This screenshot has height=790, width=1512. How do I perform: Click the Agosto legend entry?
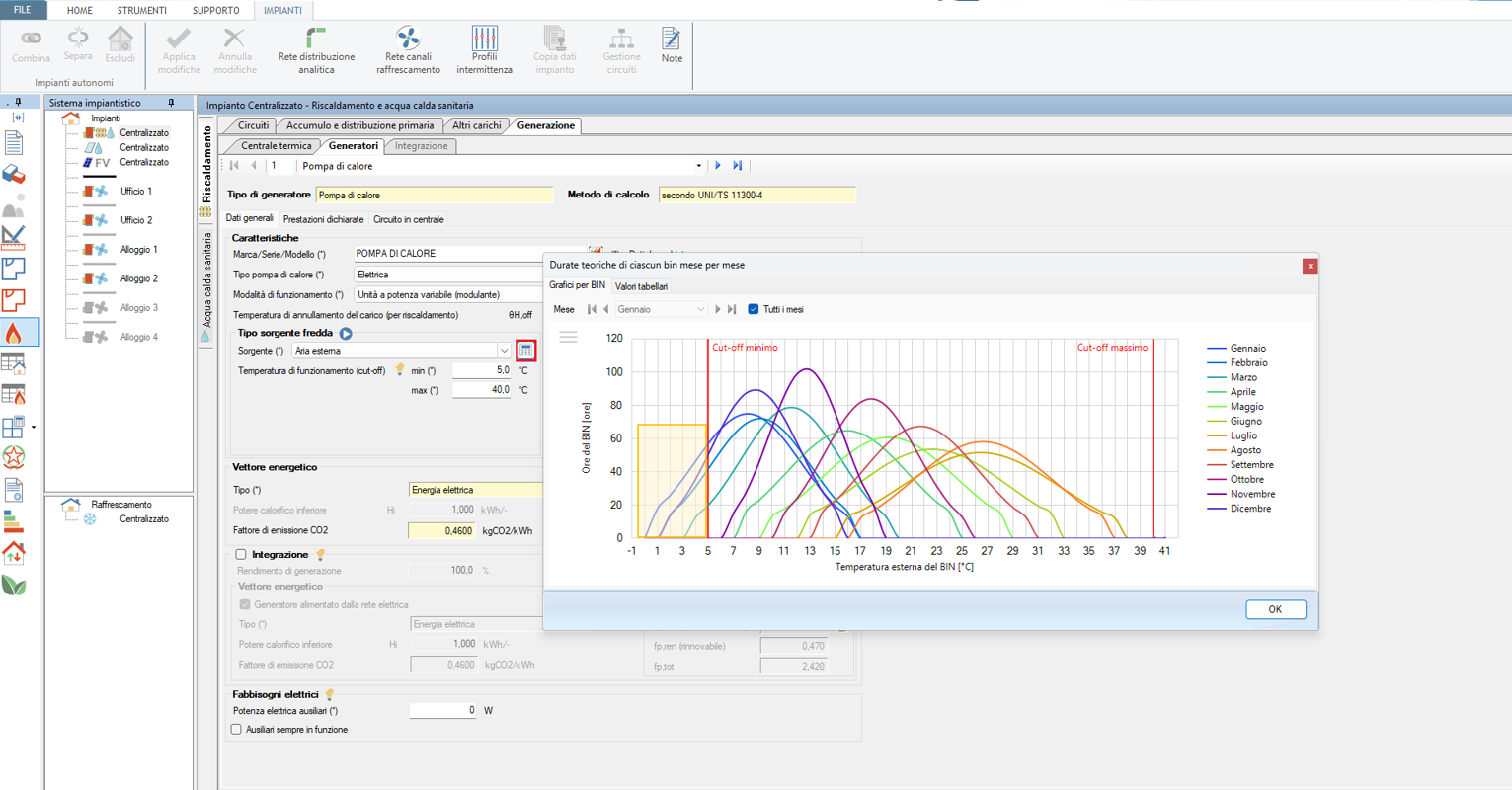coord(1233,450)
